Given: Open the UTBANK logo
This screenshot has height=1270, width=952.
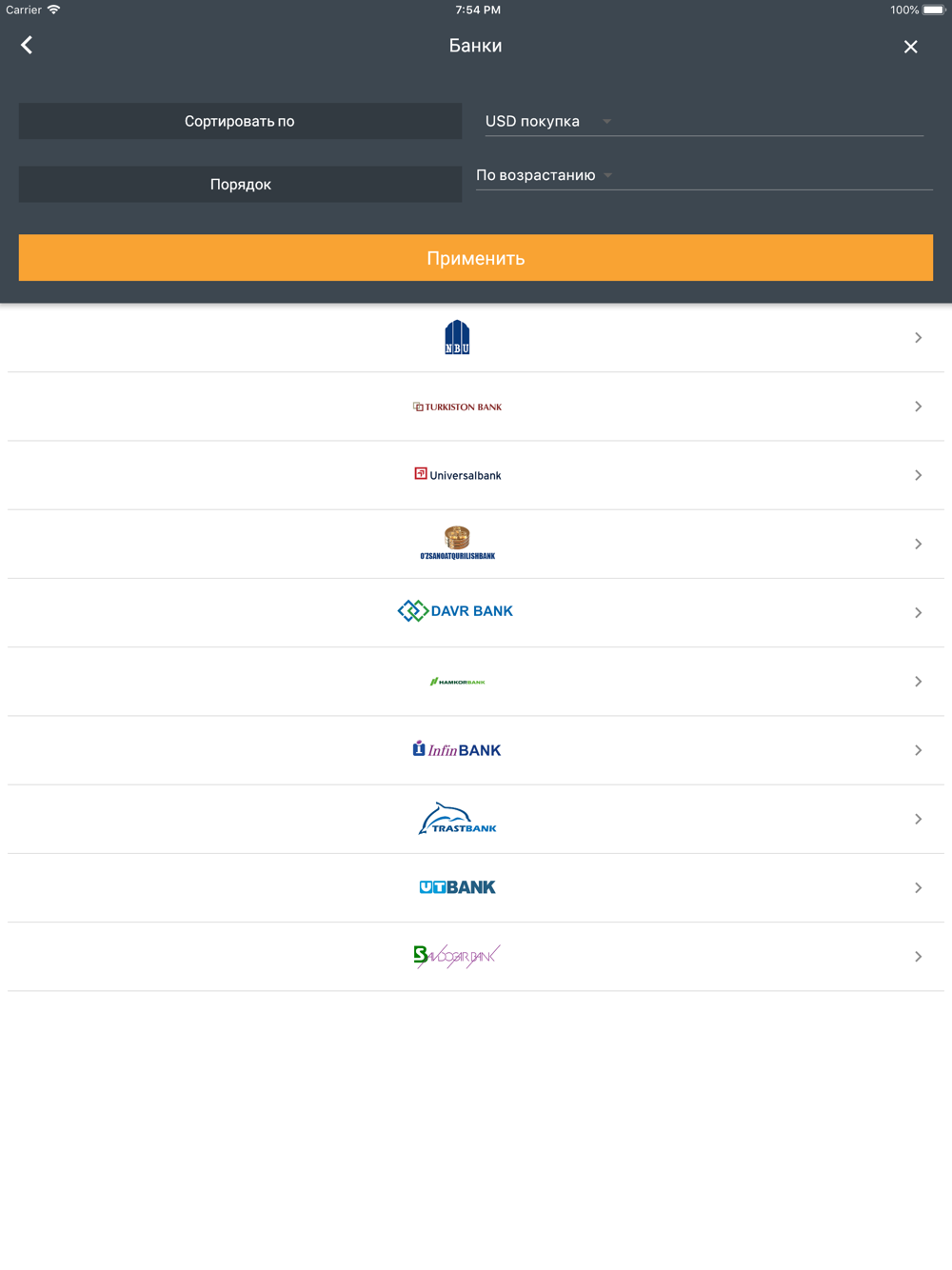Looking at the screenshot, I should (x=457, y=887).
